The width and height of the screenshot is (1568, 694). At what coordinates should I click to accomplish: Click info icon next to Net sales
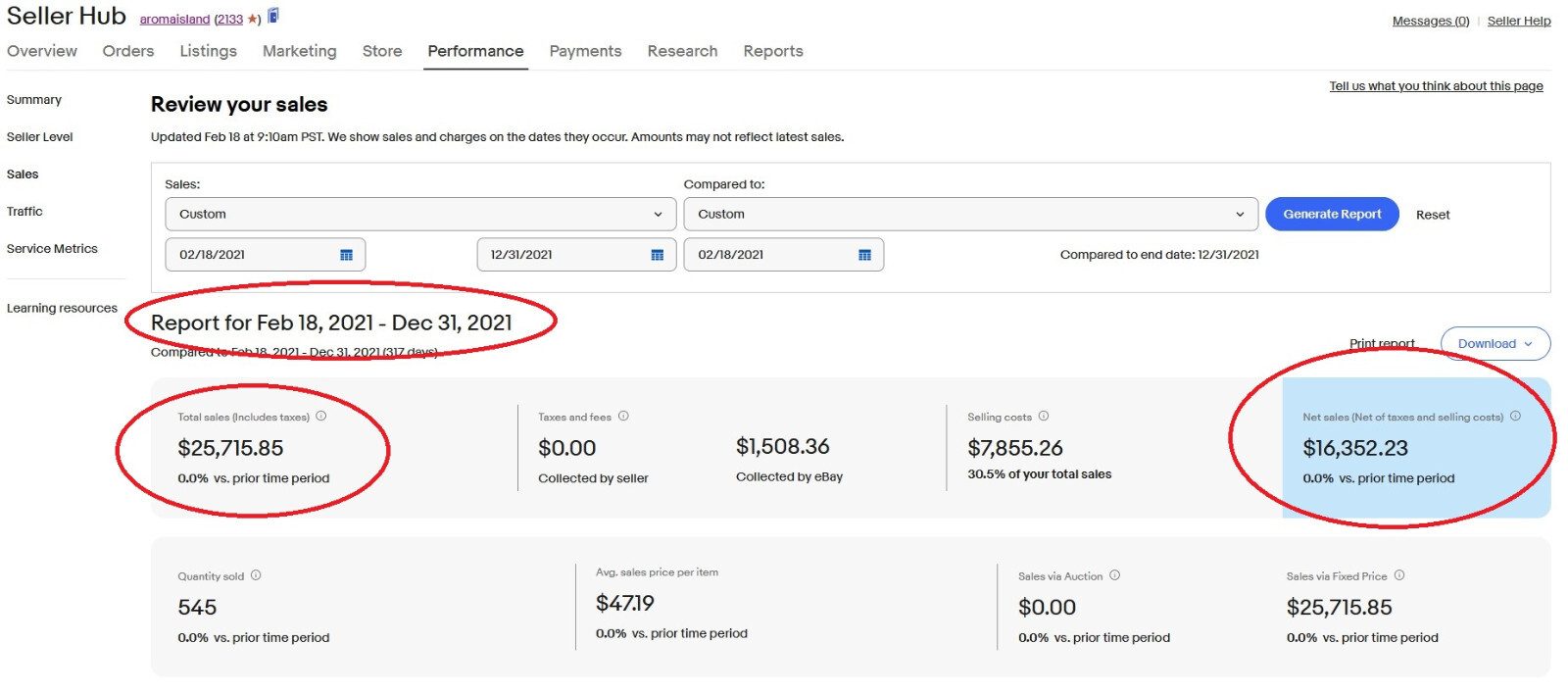(1515, 416)
